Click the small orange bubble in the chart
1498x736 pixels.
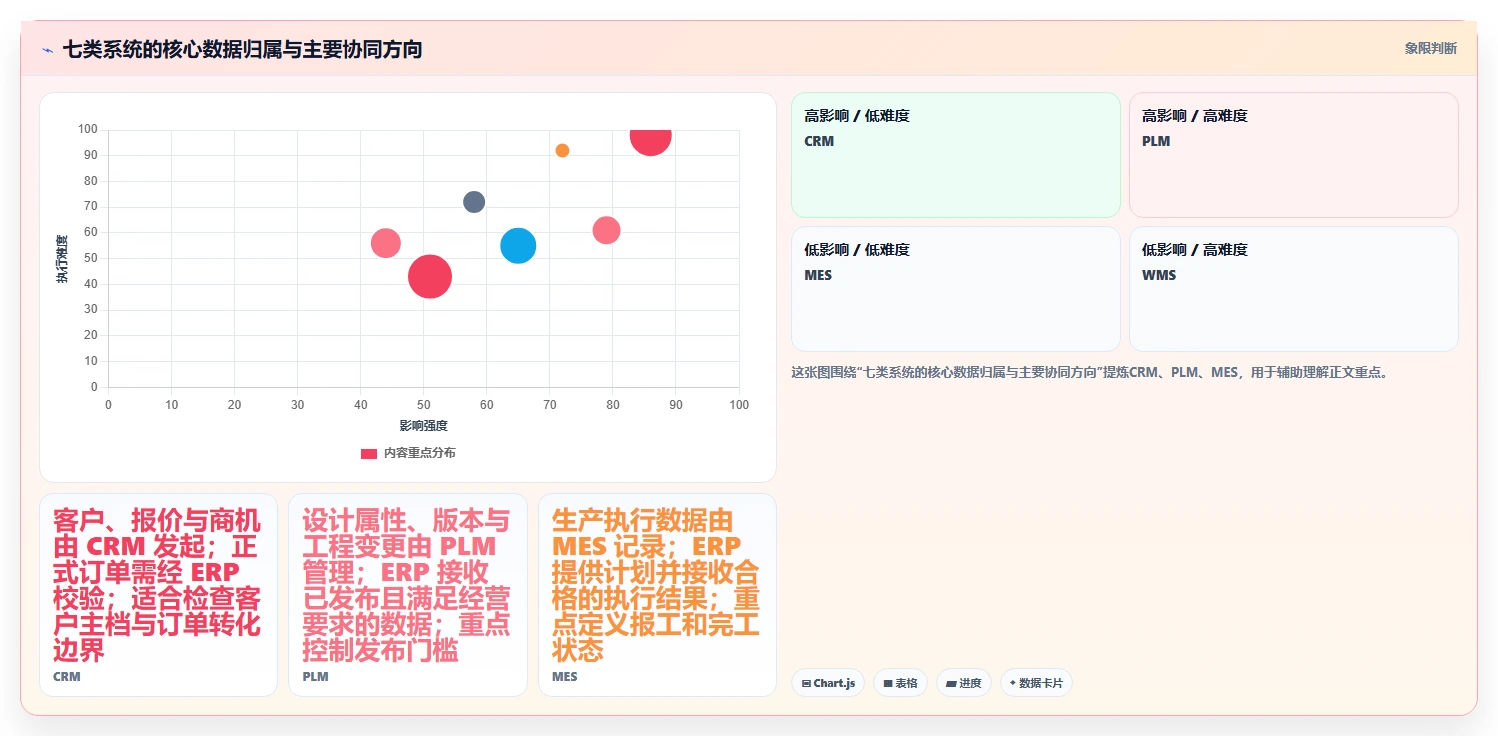[562, 150]
